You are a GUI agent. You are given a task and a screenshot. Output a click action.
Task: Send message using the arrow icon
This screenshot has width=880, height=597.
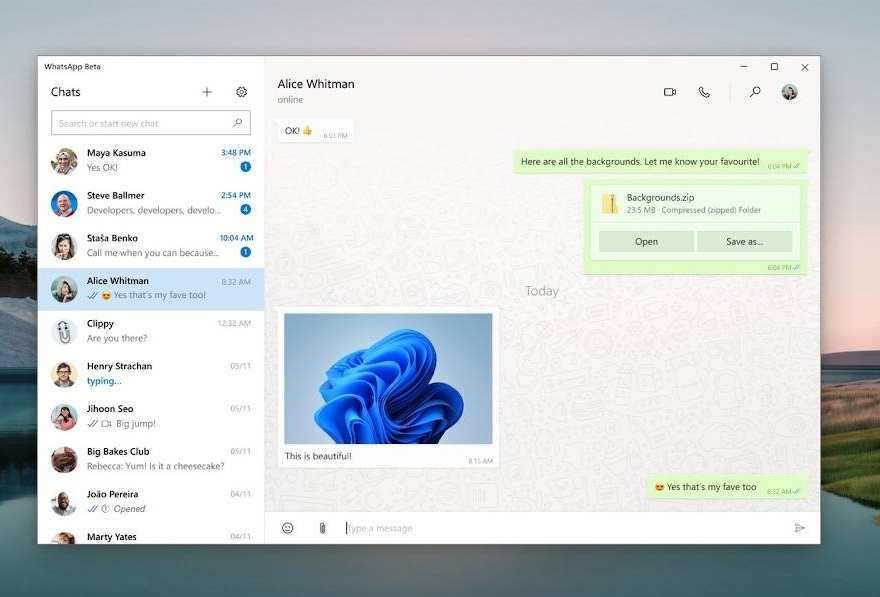point(800,528)
